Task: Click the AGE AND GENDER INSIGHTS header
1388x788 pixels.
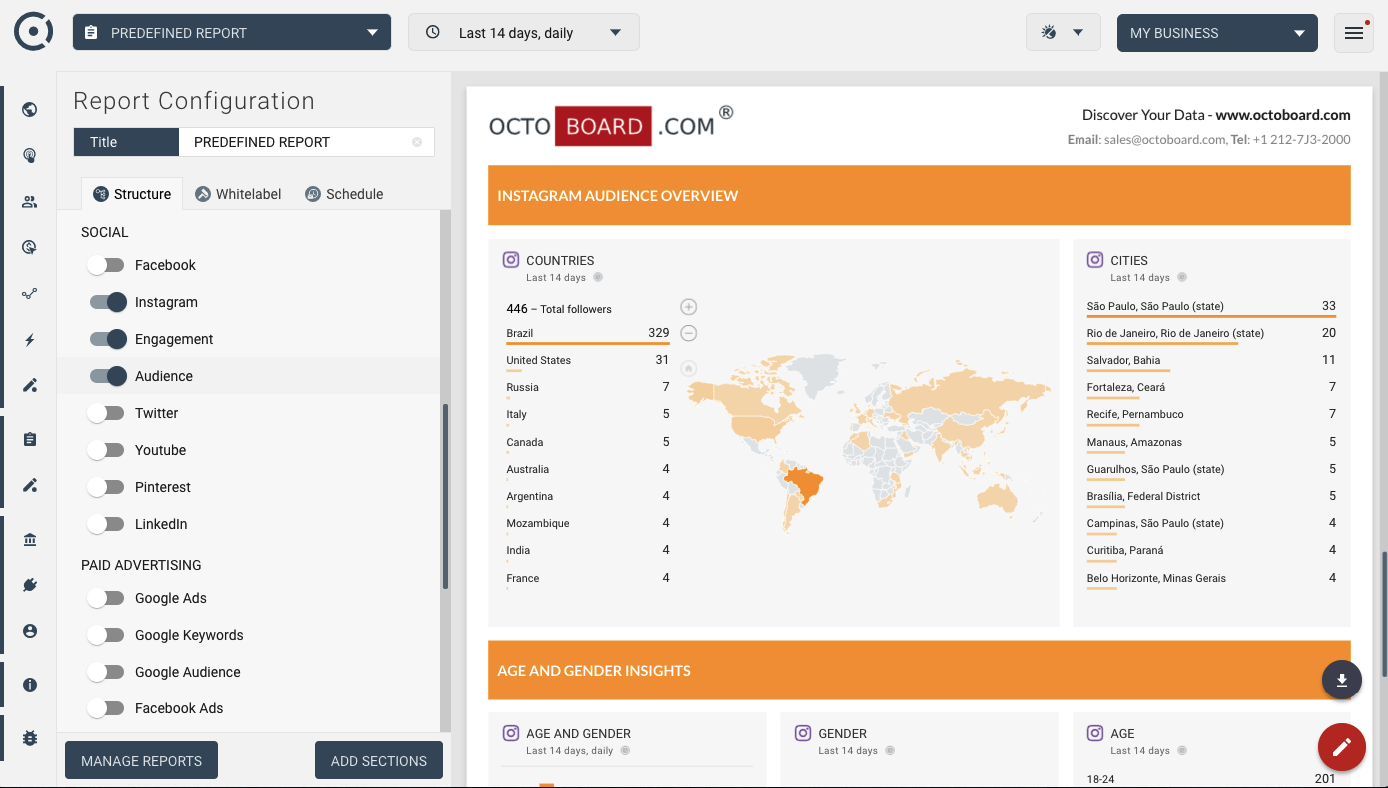Action: [919, 670]
